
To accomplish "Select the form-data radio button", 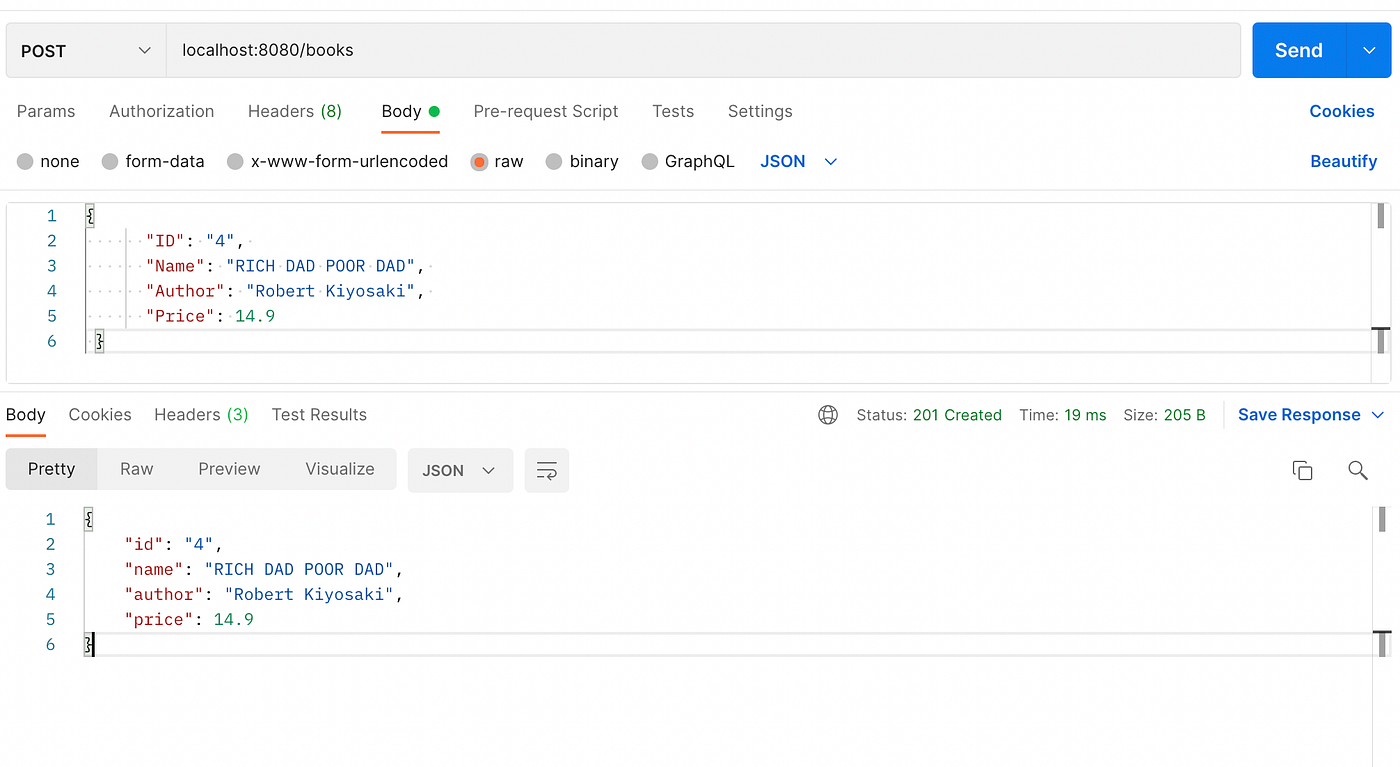I will [x=110, y=162].
